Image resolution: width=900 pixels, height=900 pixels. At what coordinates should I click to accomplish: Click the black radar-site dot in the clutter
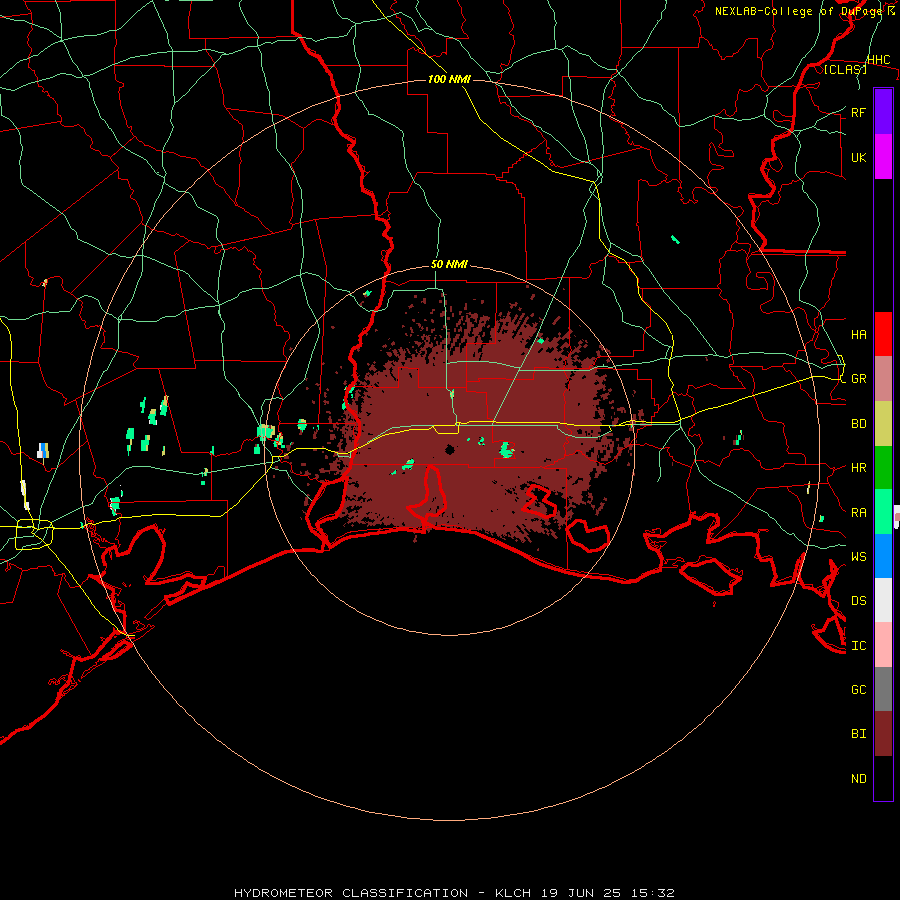450,449
